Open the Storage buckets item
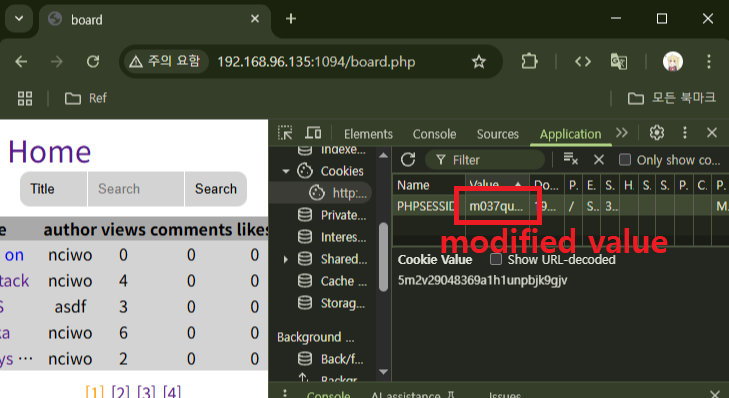The width and height of the screenshot is (729, 398). (342, 303)
